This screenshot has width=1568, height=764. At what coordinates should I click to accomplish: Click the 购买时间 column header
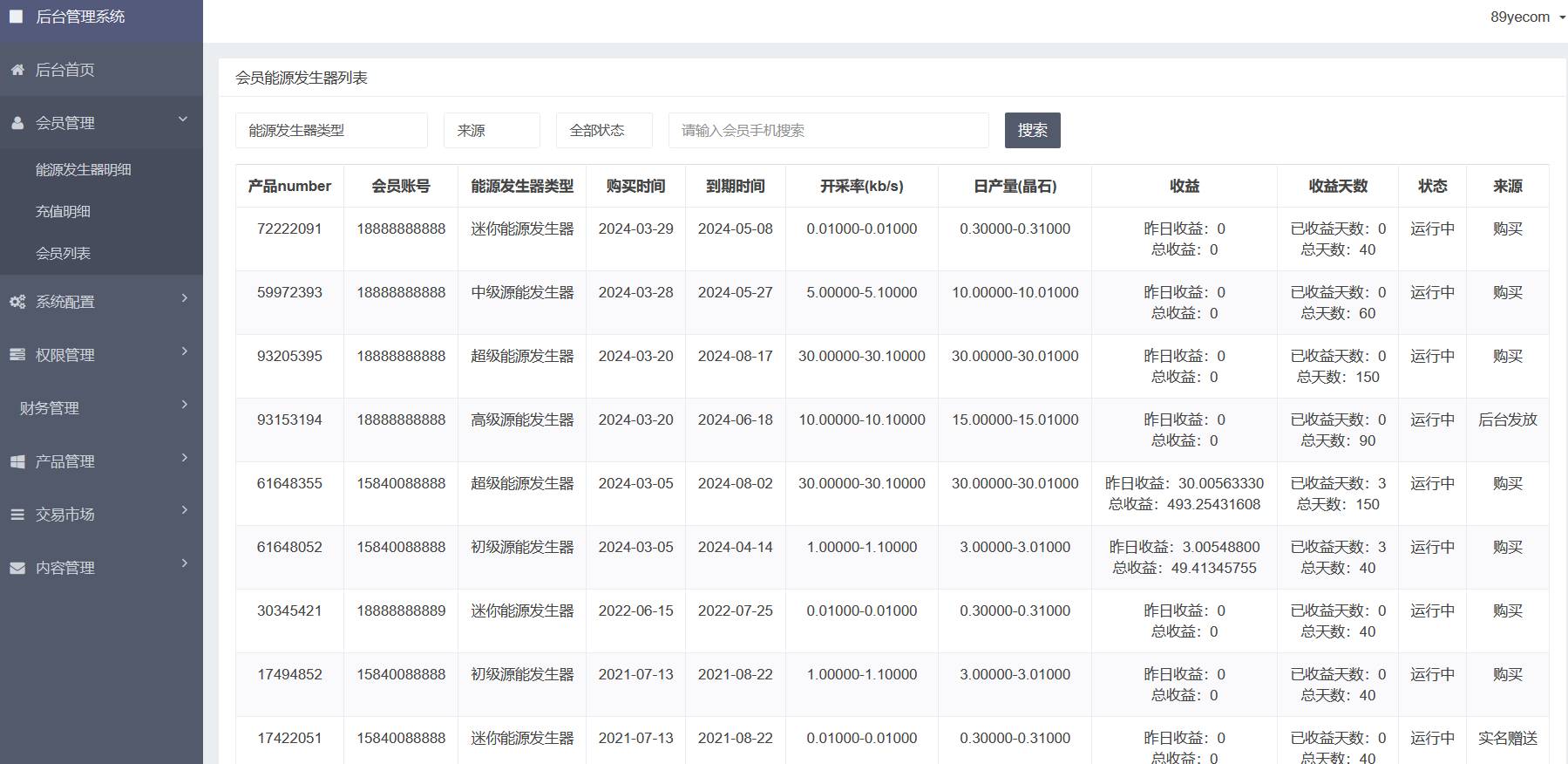click(x=635, y=186)
